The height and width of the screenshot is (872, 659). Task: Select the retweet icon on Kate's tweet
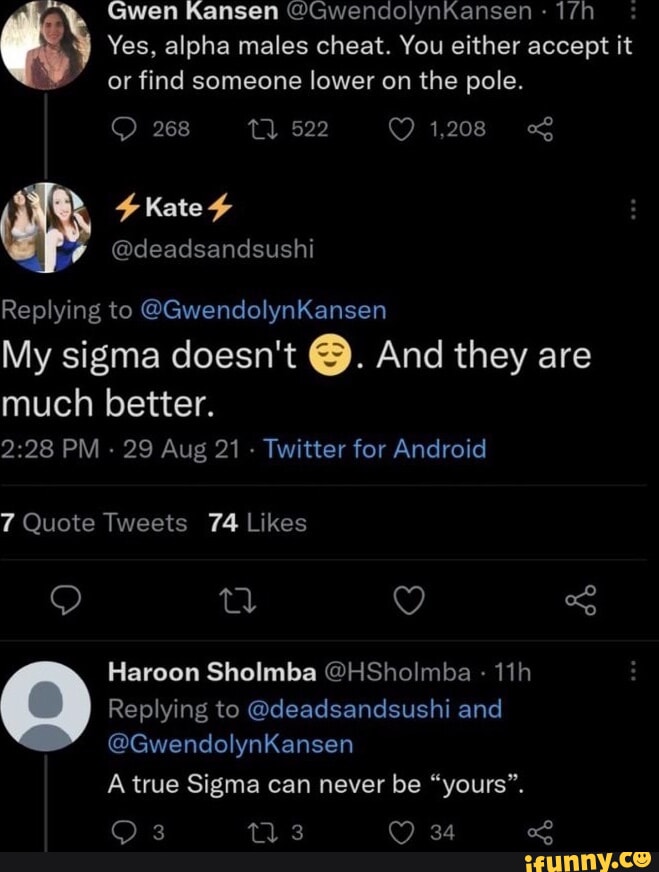click(x=237, y=598)
